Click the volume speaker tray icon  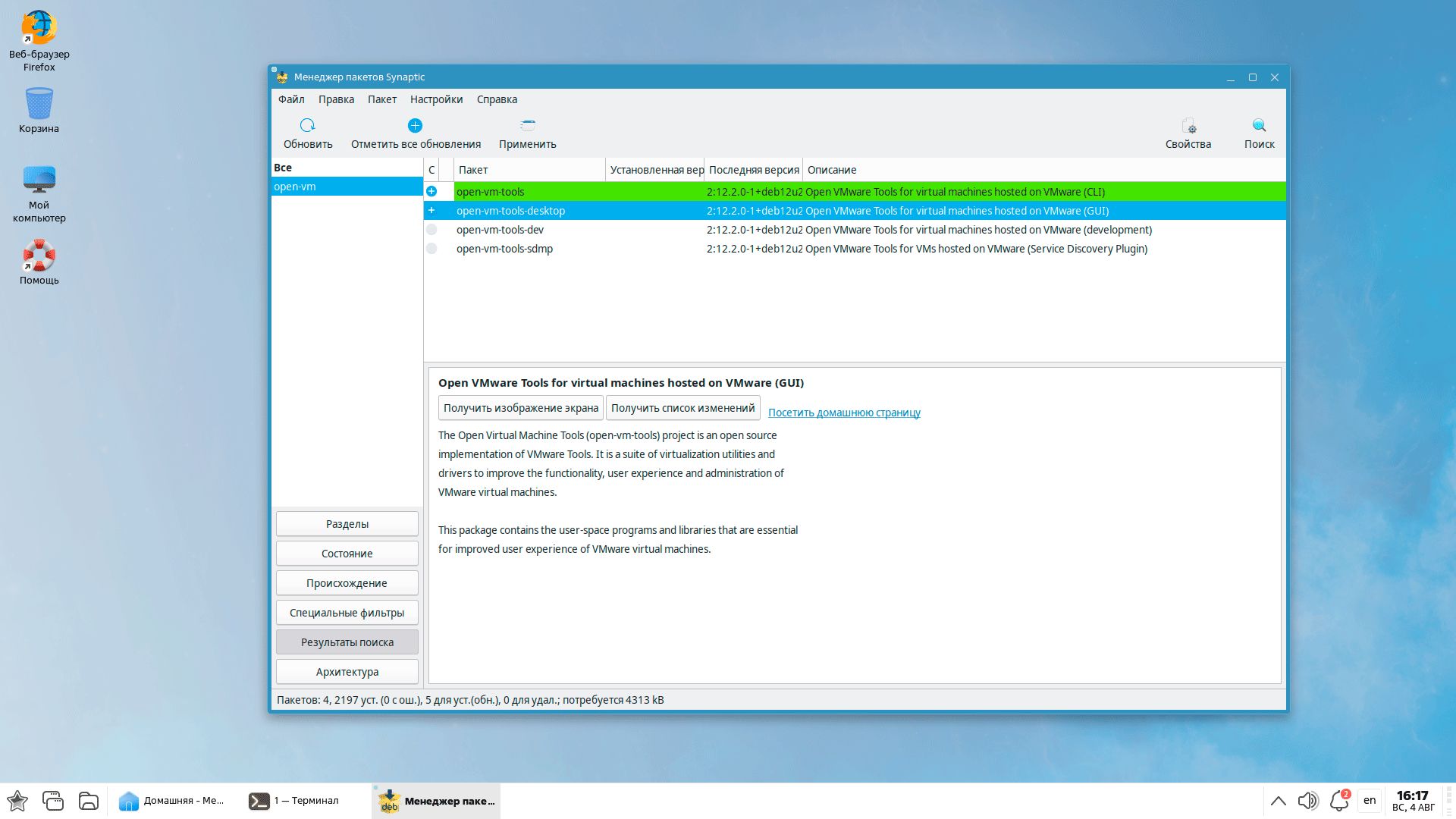point(1307,801)
